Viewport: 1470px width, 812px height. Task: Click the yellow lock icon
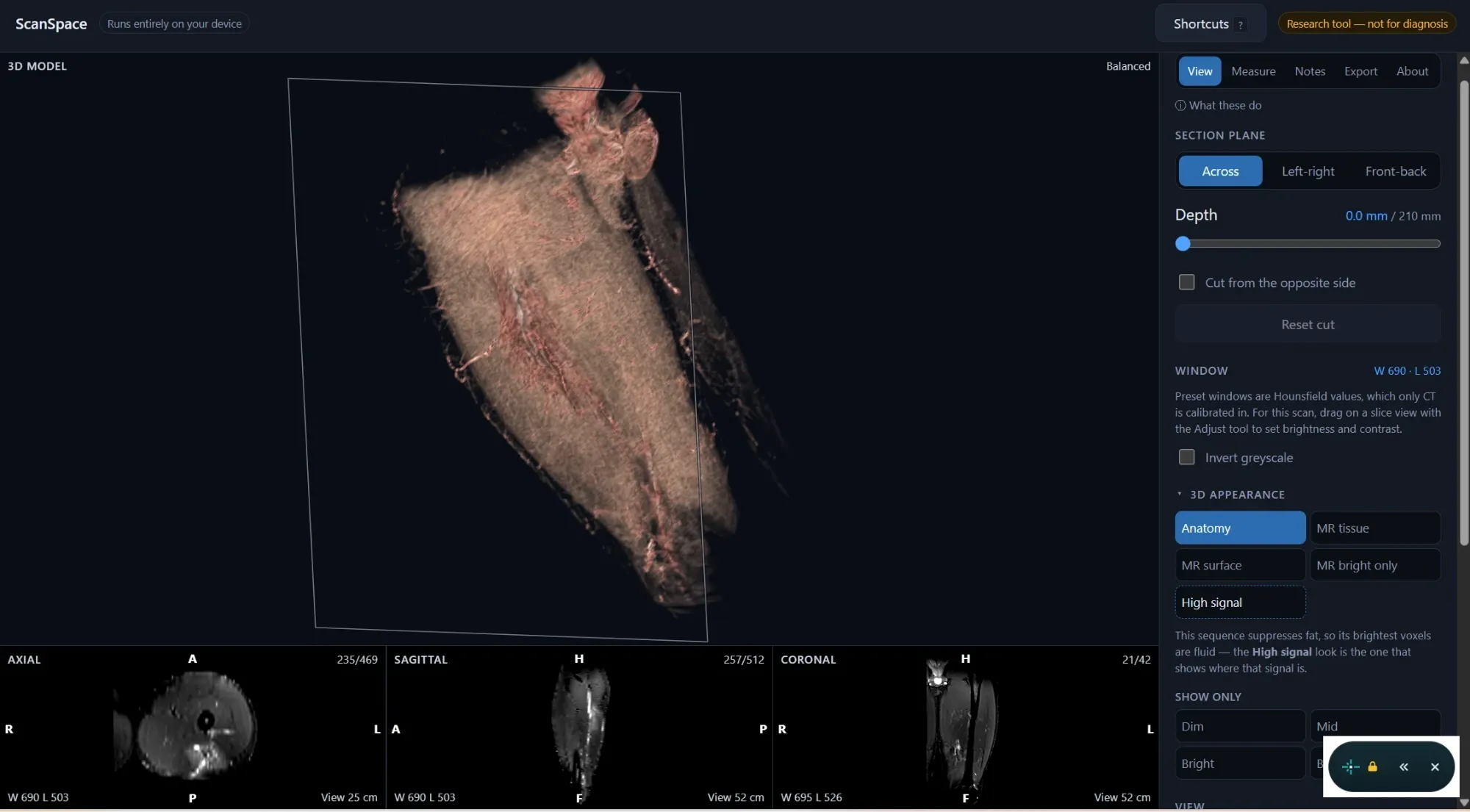pyautogui.click(x=1372, y=766)
